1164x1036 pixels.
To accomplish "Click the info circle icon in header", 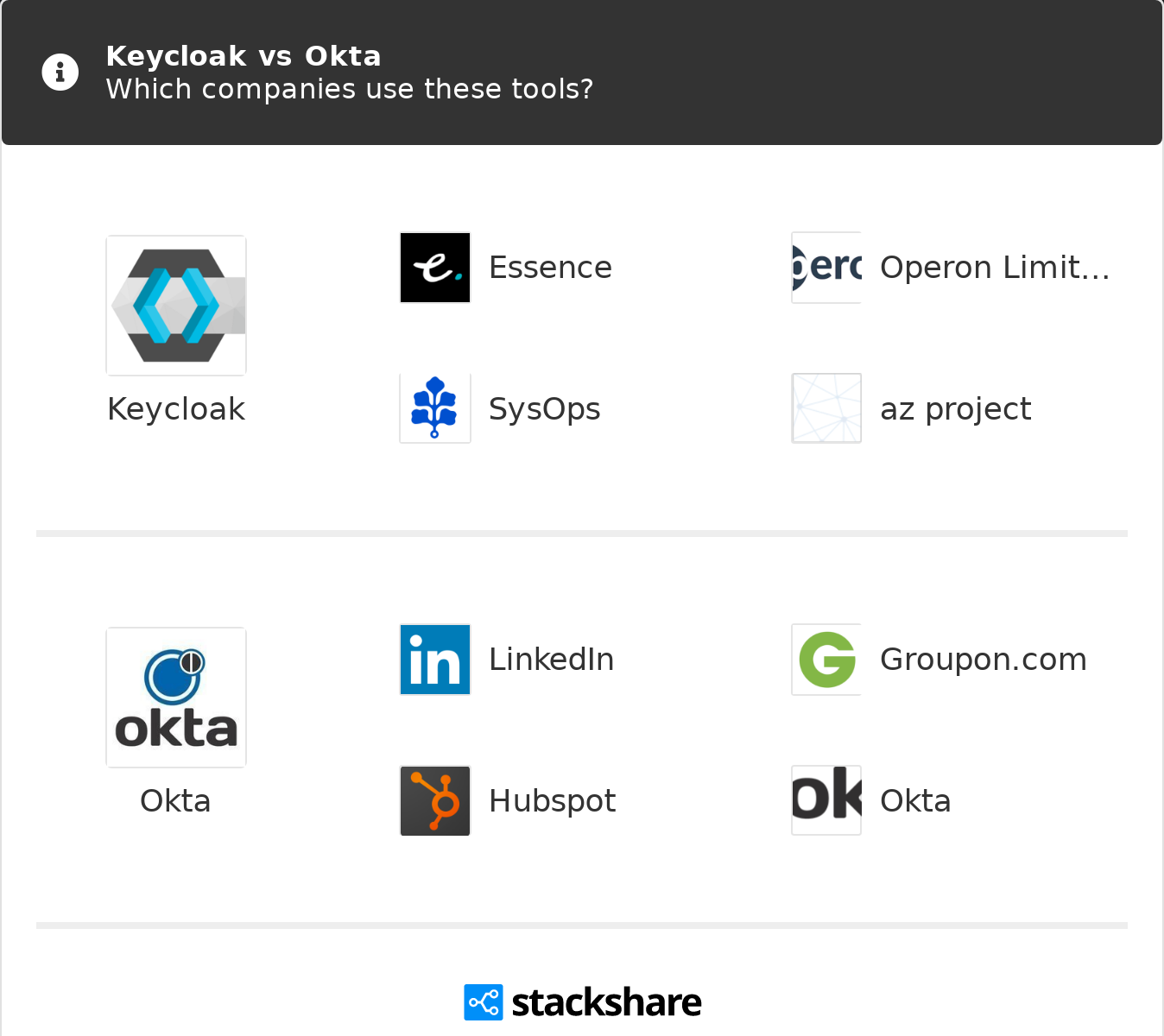I will (x=60, y=72).
